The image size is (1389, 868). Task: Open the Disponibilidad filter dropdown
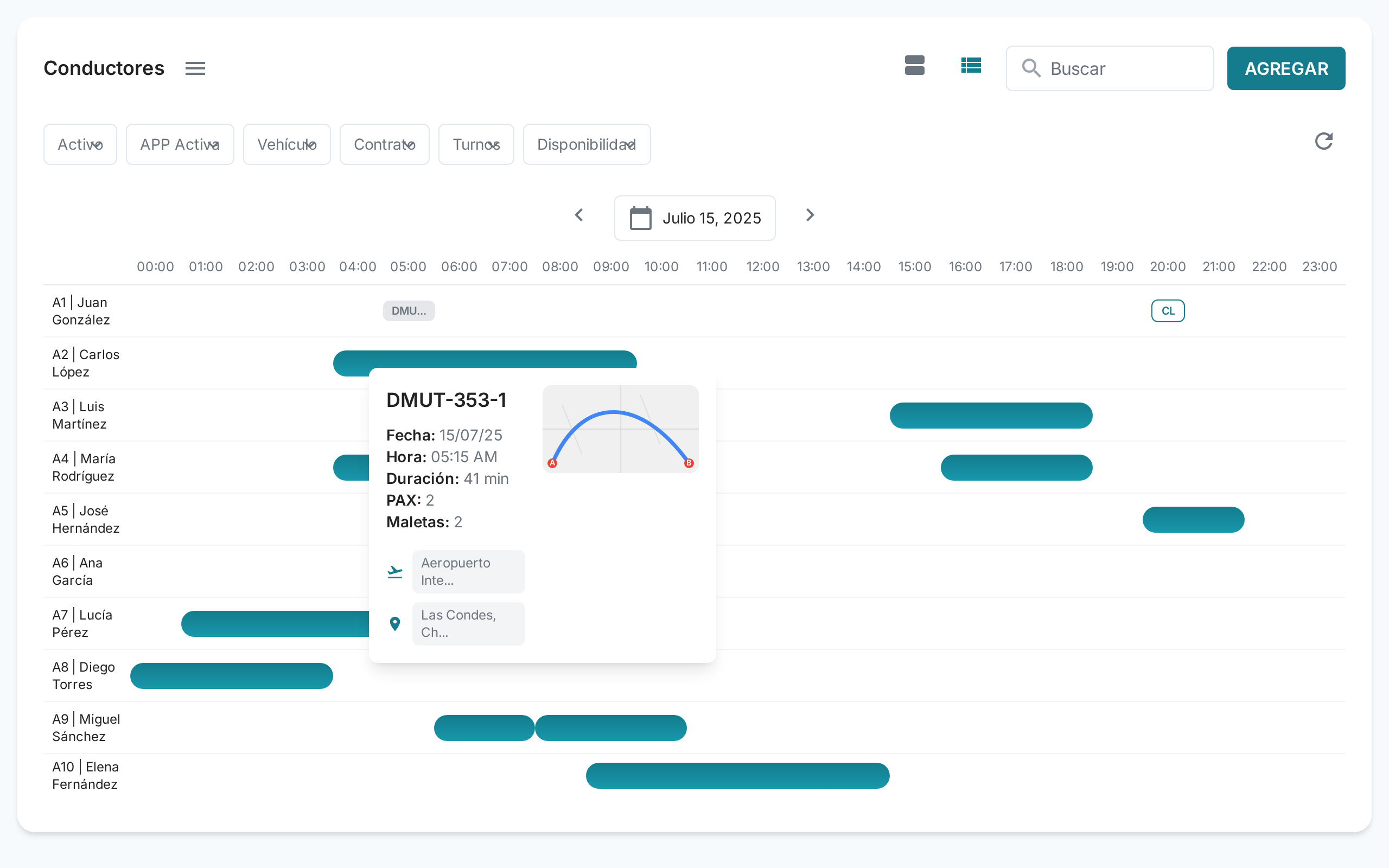tap(586, 145)
